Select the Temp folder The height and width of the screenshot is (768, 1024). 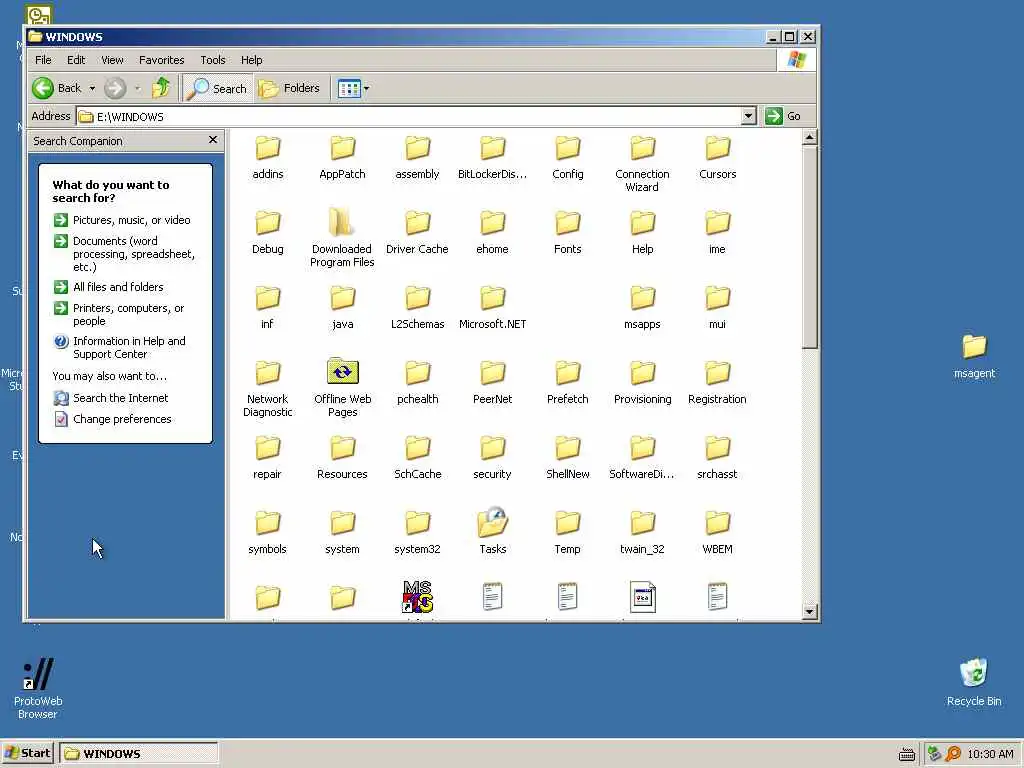[x=568, y=532]
